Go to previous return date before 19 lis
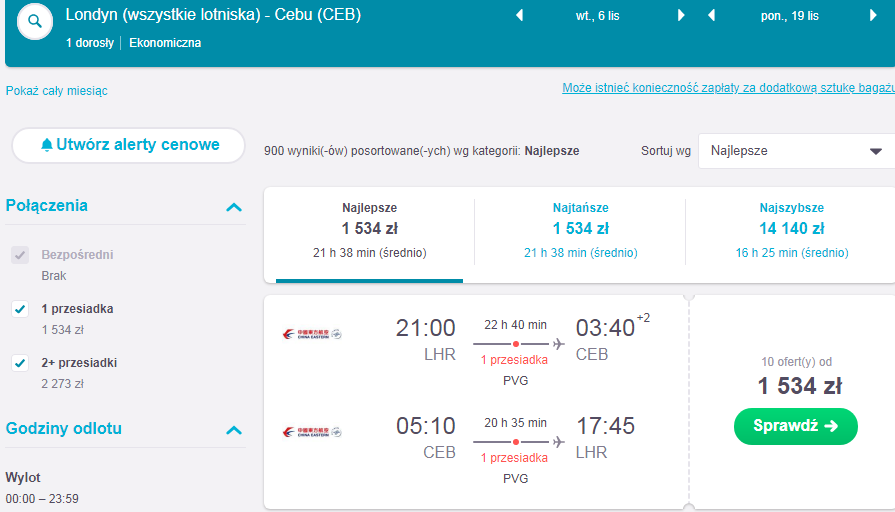The height and width of the screenshot is (512, 895). [711, 15]
